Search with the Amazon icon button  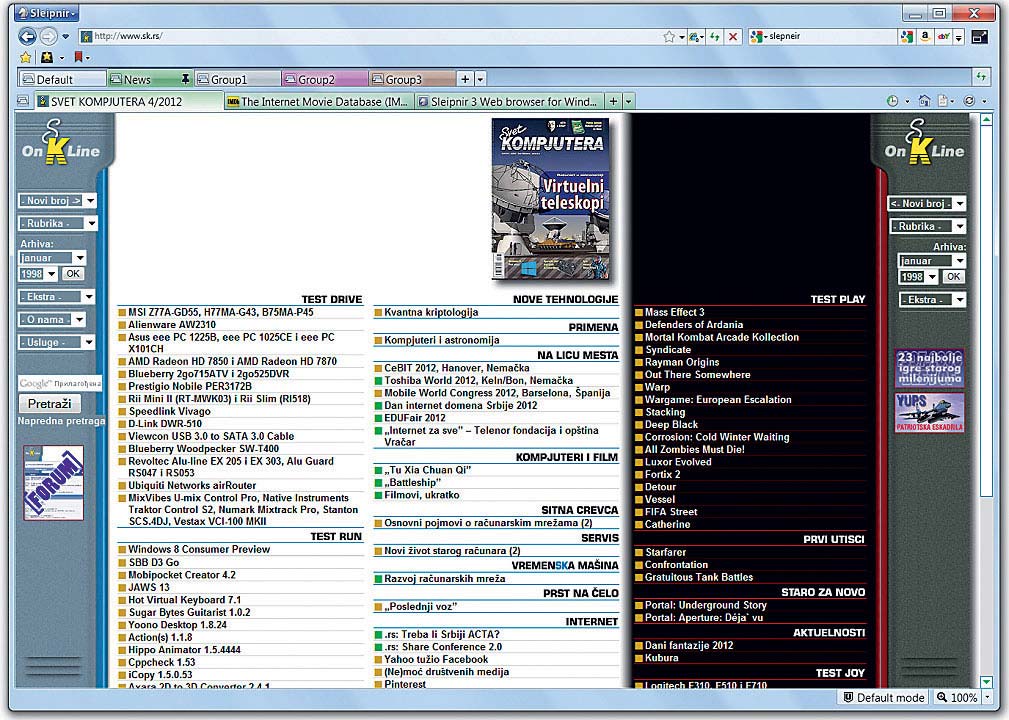click(x=925, y=37)
